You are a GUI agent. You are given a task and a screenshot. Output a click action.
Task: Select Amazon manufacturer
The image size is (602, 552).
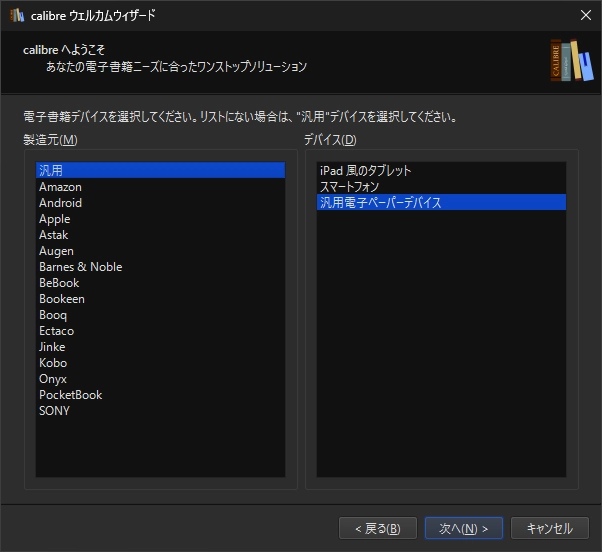160,187
